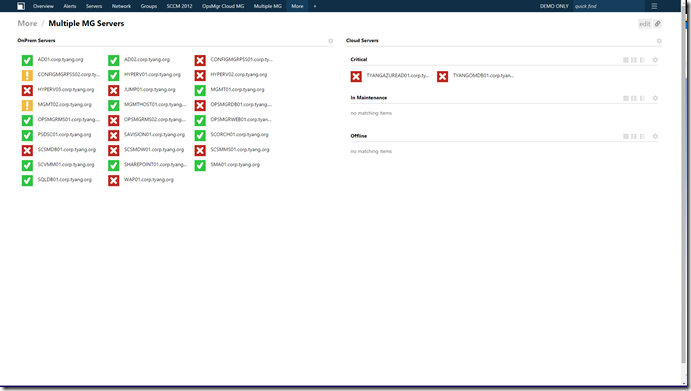
Task: Select dense grid layout icon in Critical section
Action: tap(625, 60)
